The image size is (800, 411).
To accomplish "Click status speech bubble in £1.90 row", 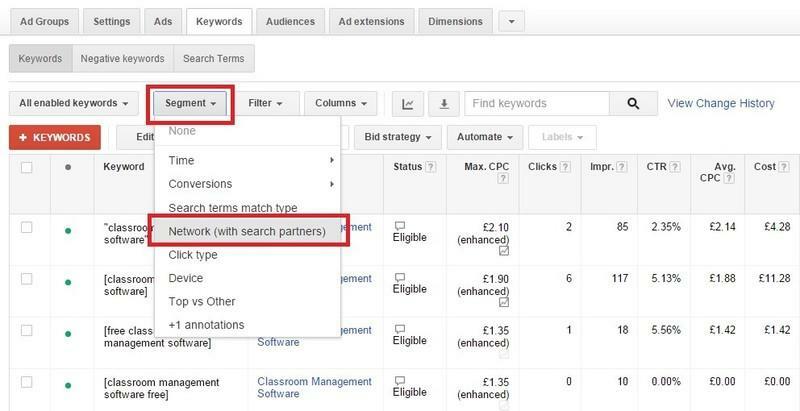I will click(x=399, y=277).
